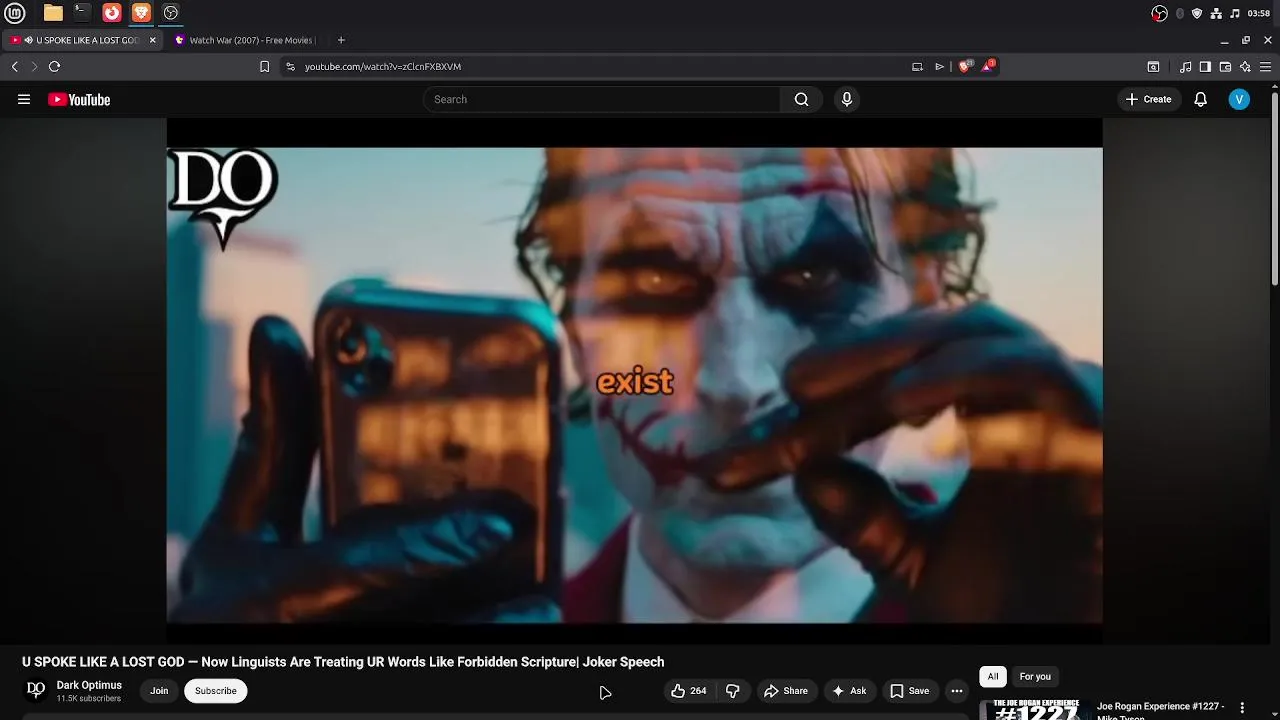Go back to the previous page
This screenshot has height=720, width=1280.
[15, 66]
